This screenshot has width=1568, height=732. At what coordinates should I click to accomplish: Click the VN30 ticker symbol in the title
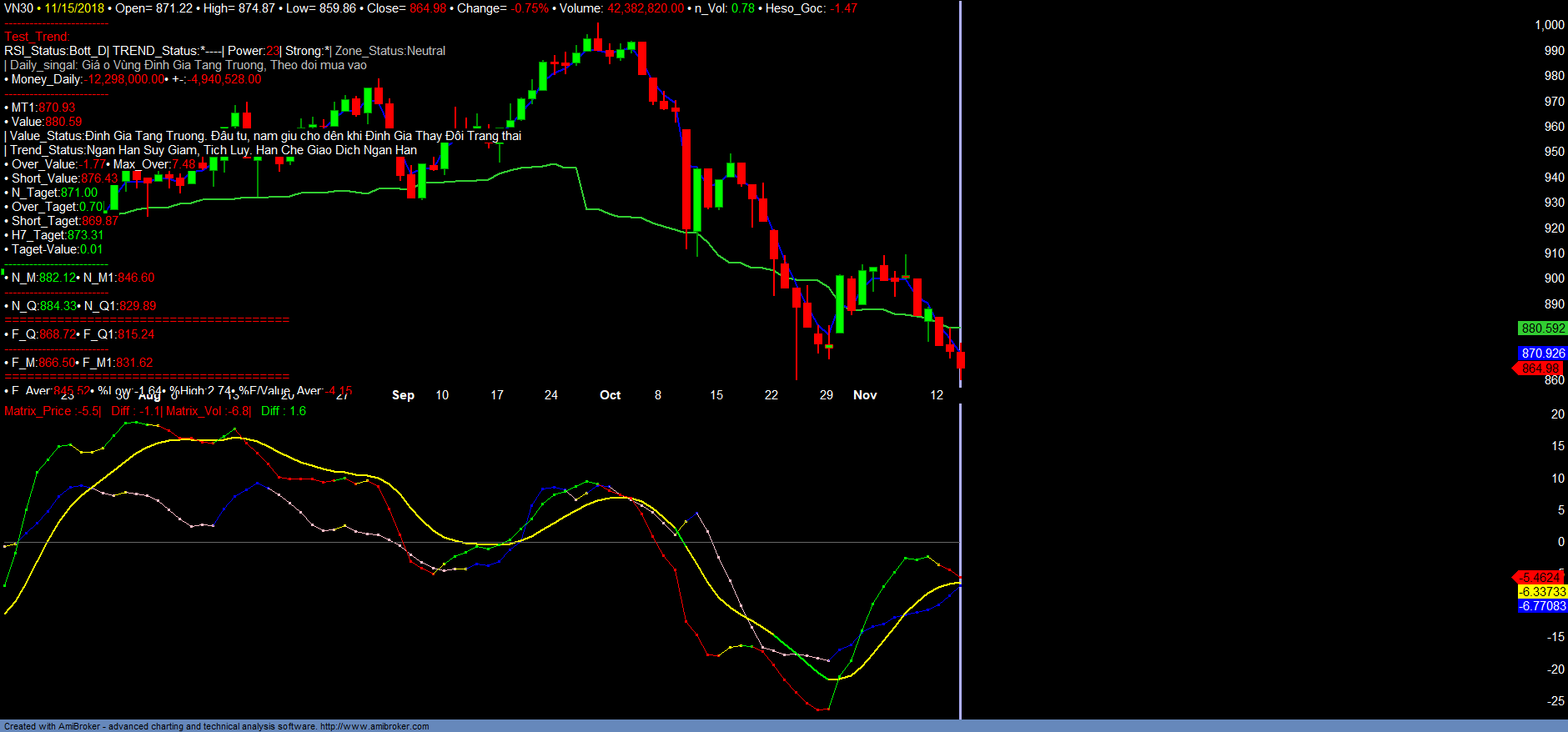(x=18, y=8)
